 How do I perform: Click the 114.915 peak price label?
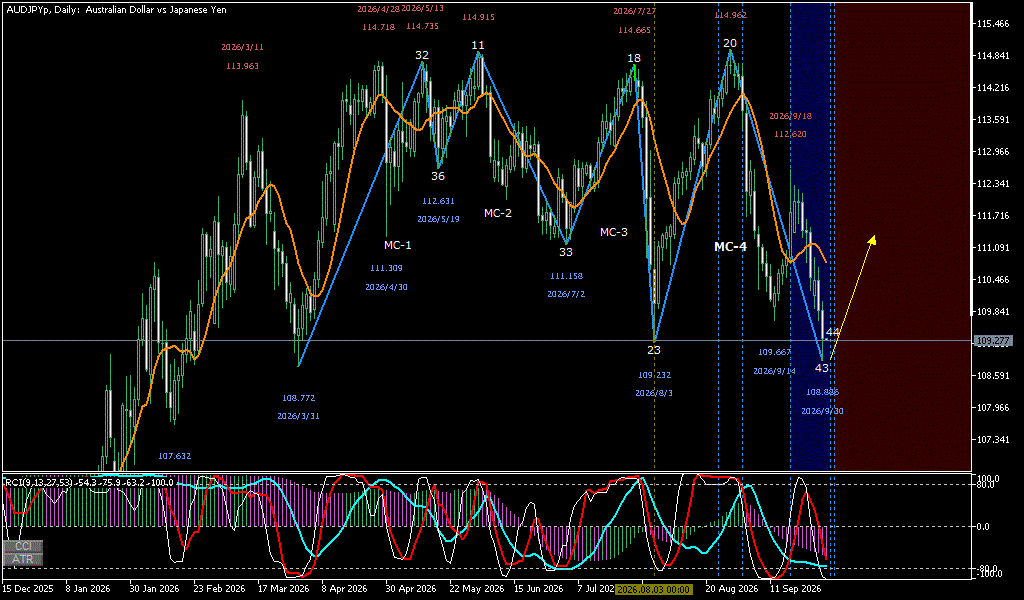tap(478, 17)
